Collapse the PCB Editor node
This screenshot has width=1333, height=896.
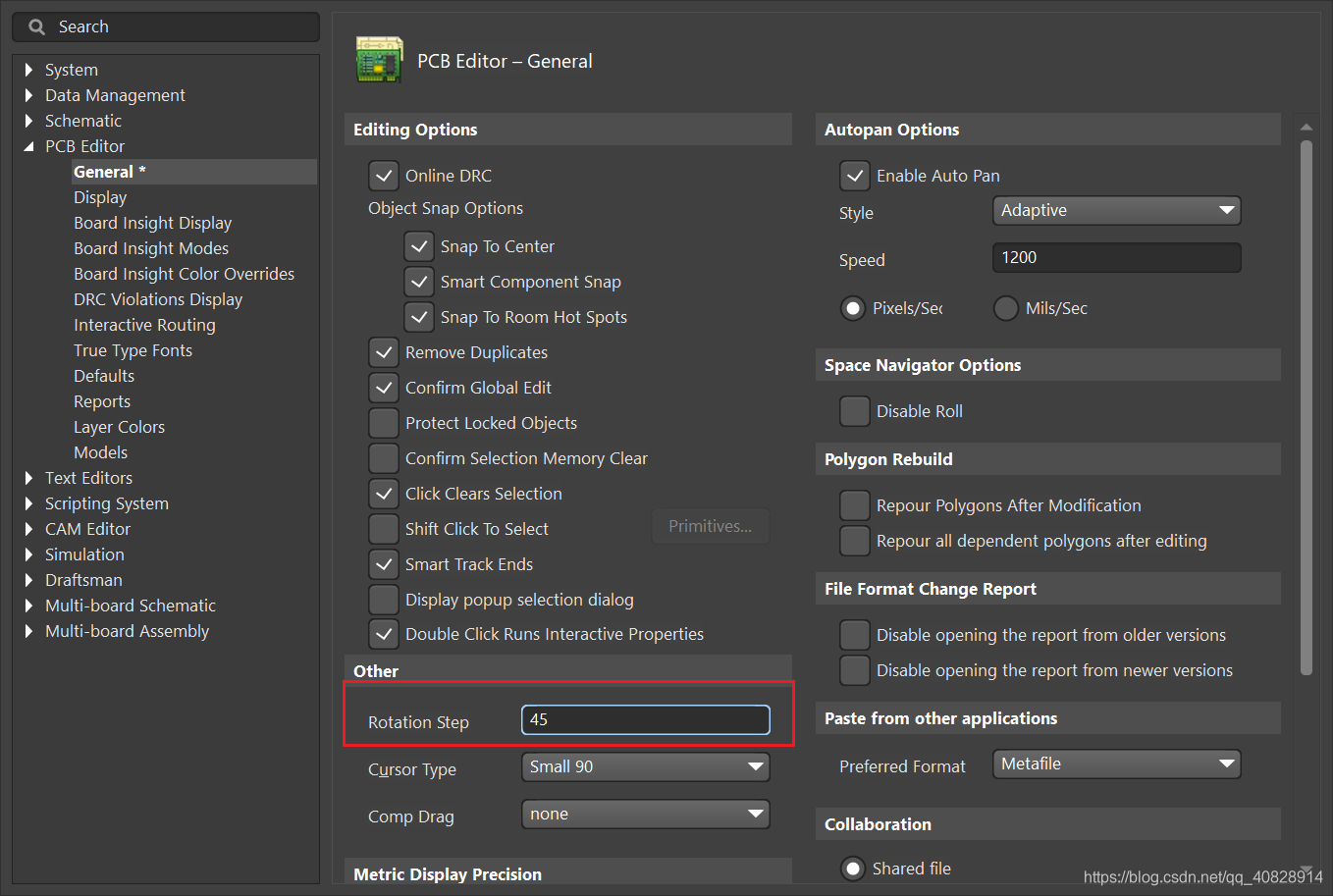coord(29,146)
